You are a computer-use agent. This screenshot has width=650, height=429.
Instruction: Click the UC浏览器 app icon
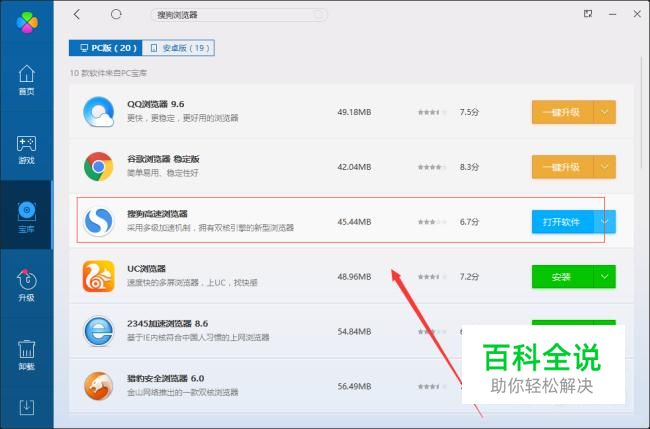99,276
